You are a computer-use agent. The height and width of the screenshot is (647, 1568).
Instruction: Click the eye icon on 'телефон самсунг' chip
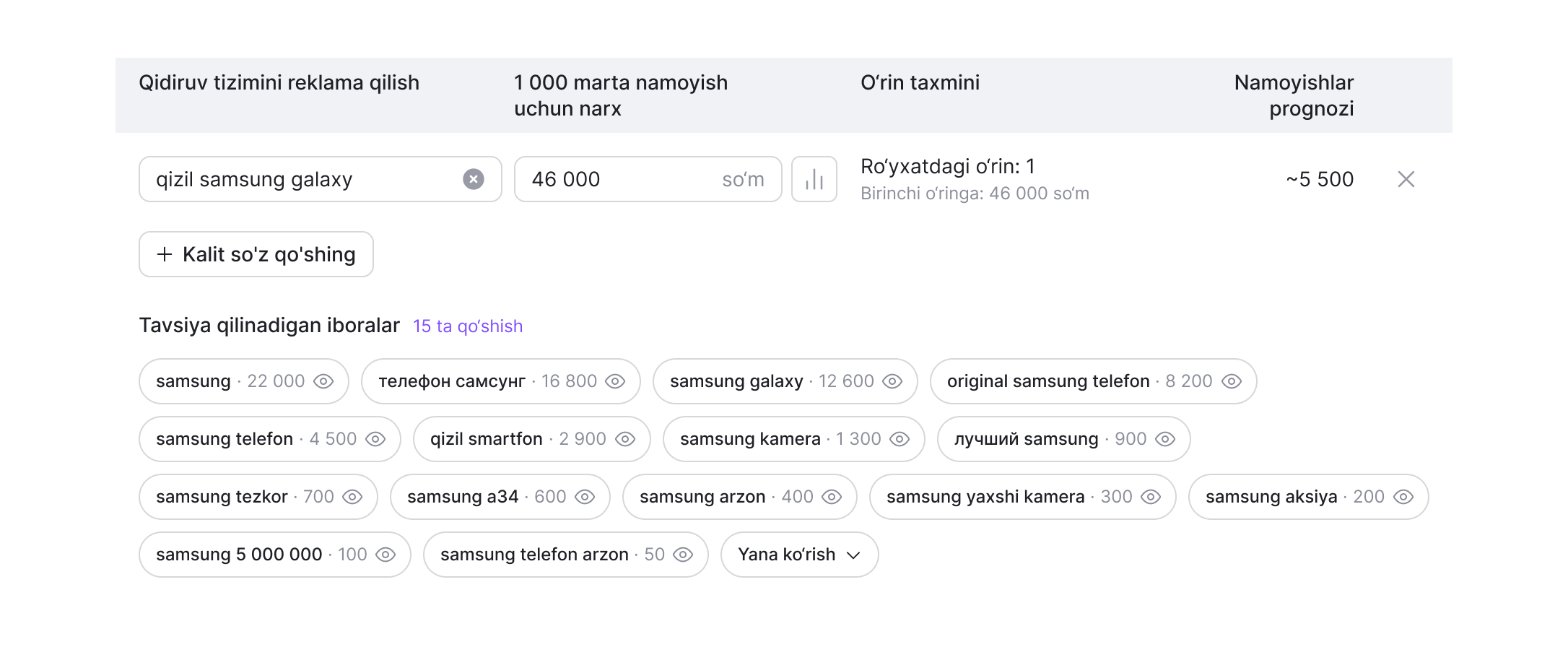pos(615,381)
